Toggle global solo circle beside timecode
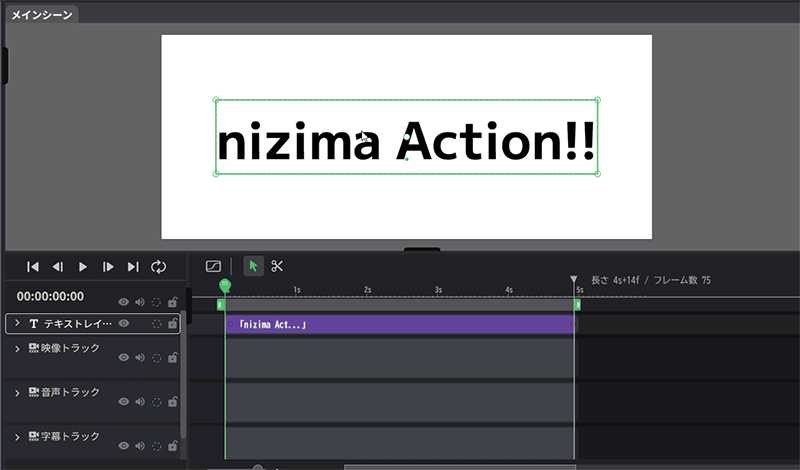This screenshot has height=470, width=800. click(156, 302)
